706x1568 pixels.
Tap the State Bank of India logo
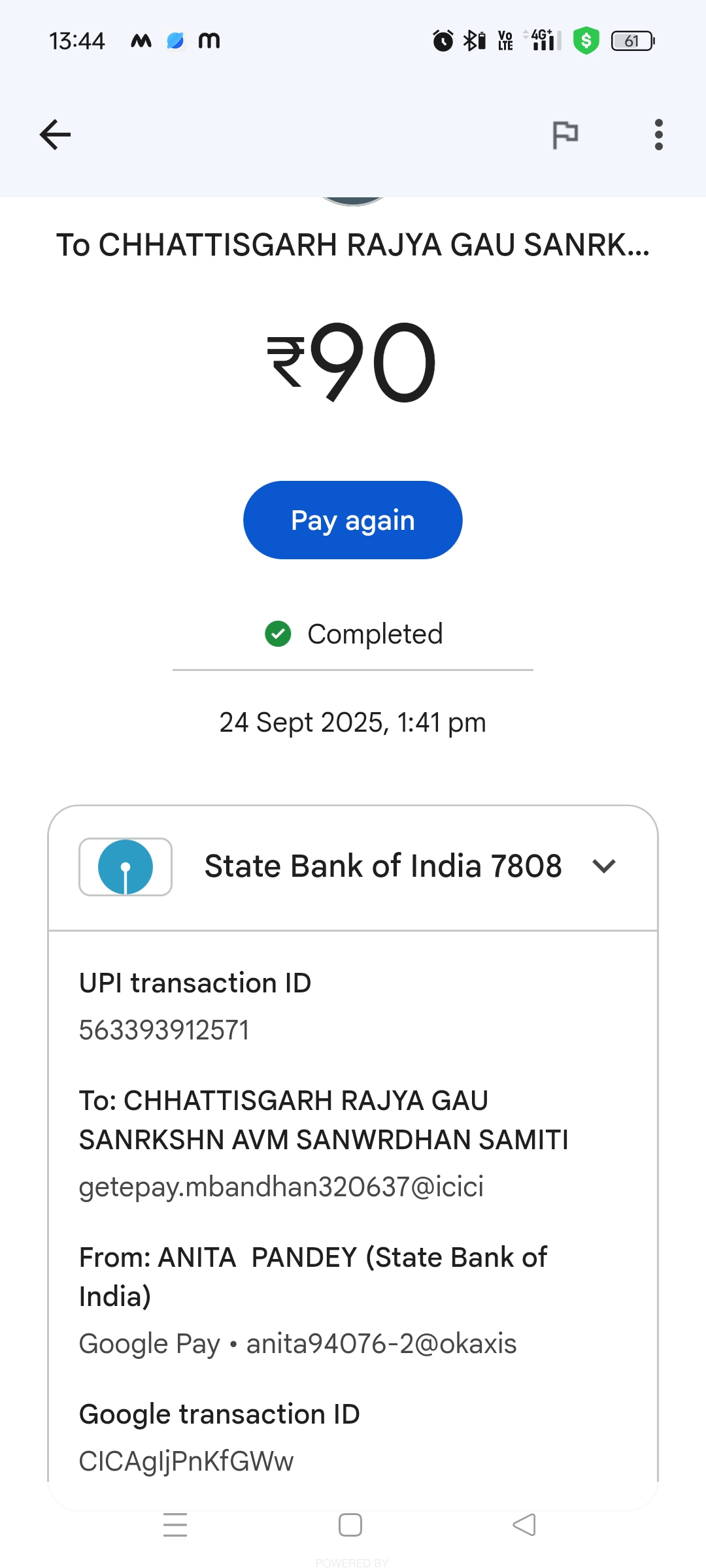click(126, 866)
